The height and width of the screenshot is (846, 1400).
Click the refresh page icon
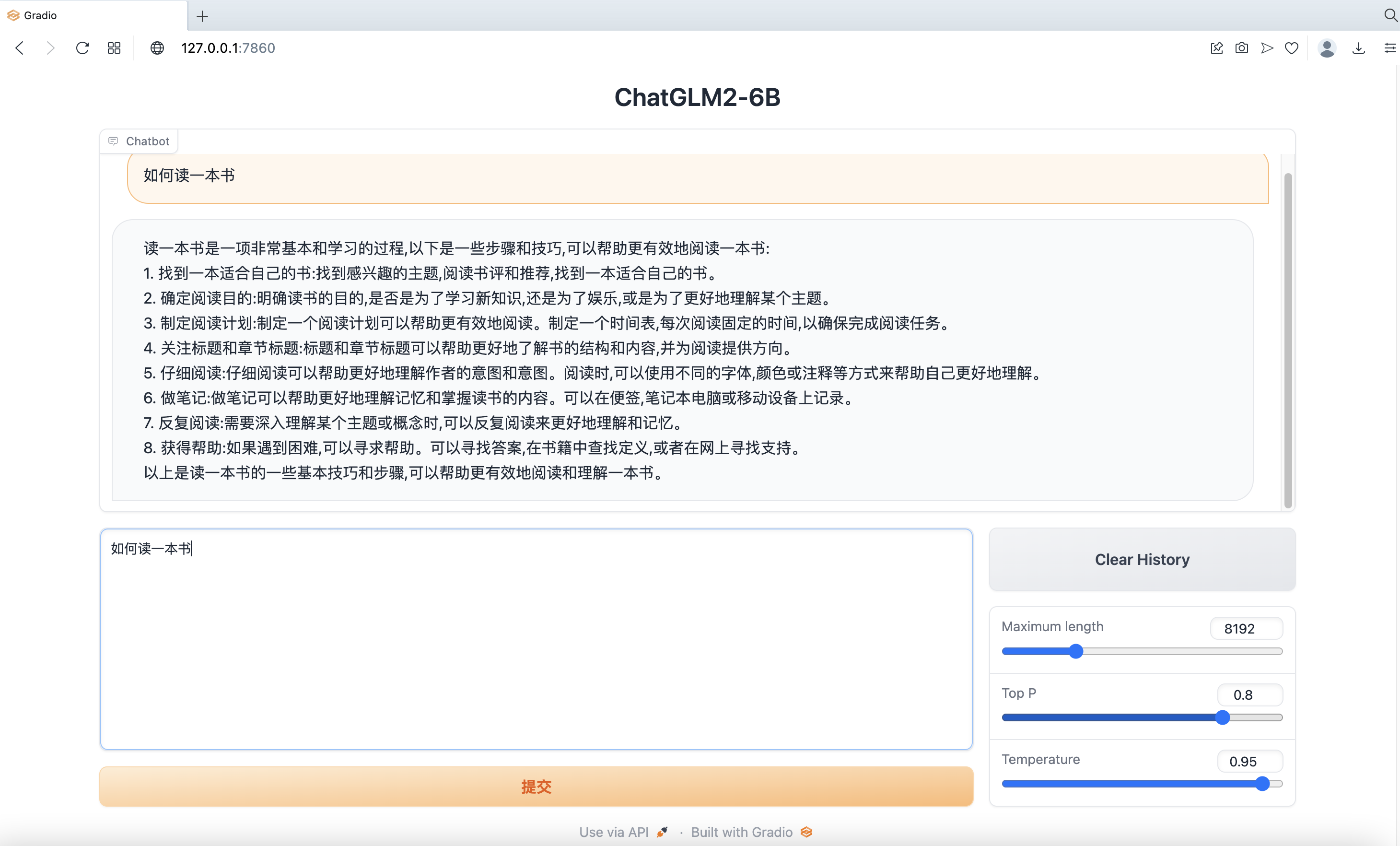(x=85, y=48)
